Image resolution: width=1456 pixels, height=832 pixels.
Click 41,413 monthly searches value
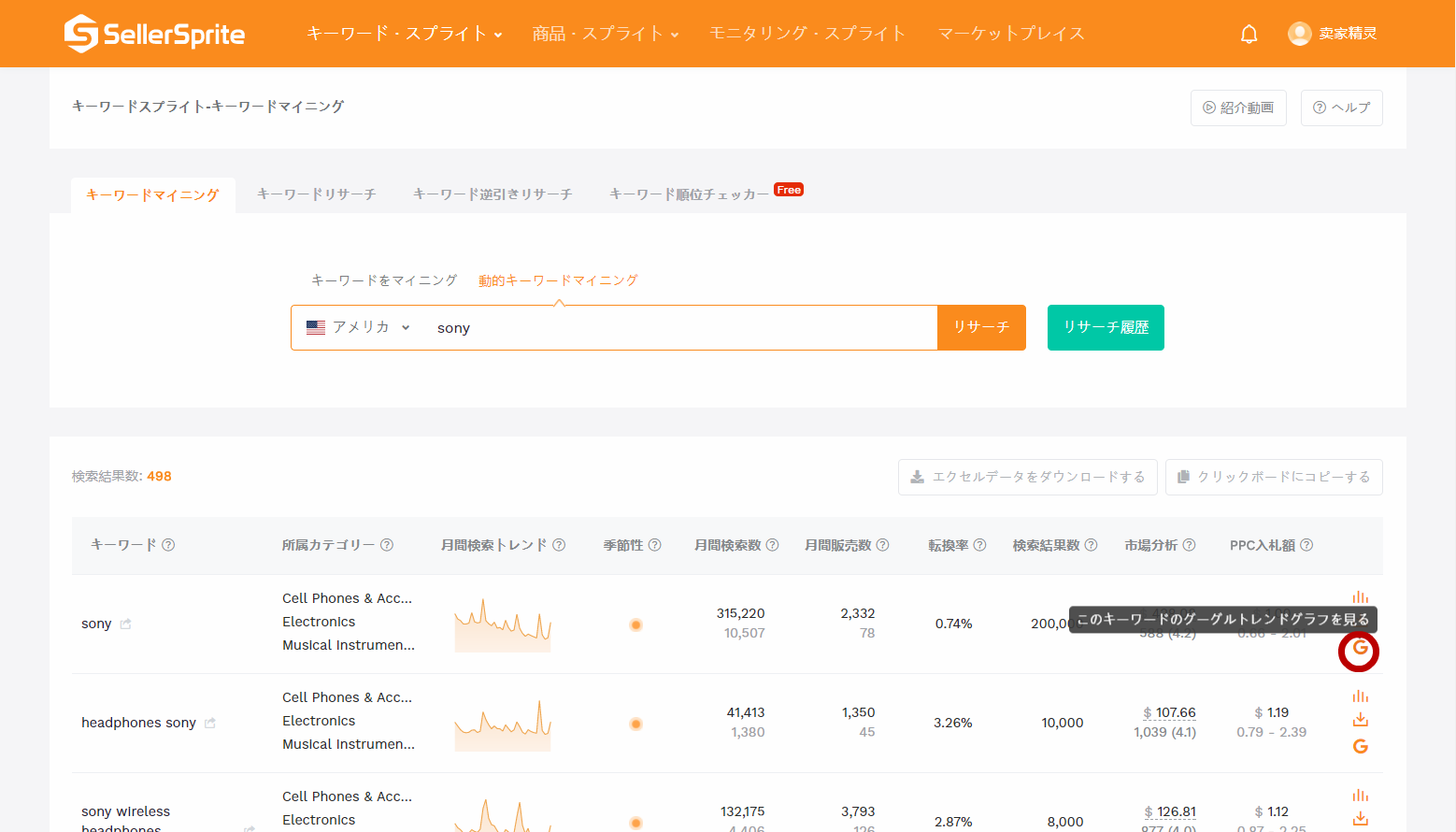coord(746,712)
